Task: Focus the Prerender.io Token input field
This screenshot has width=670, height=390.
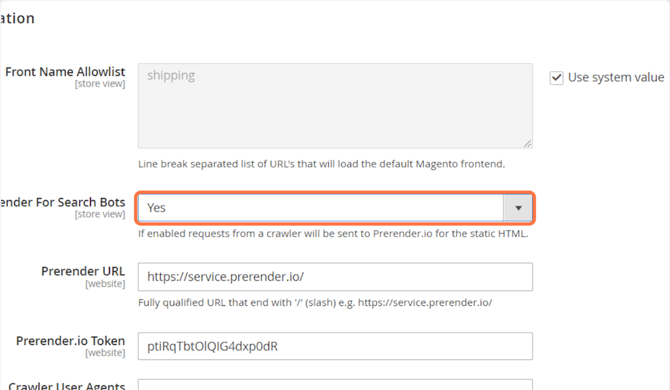Action: (335, 346)
